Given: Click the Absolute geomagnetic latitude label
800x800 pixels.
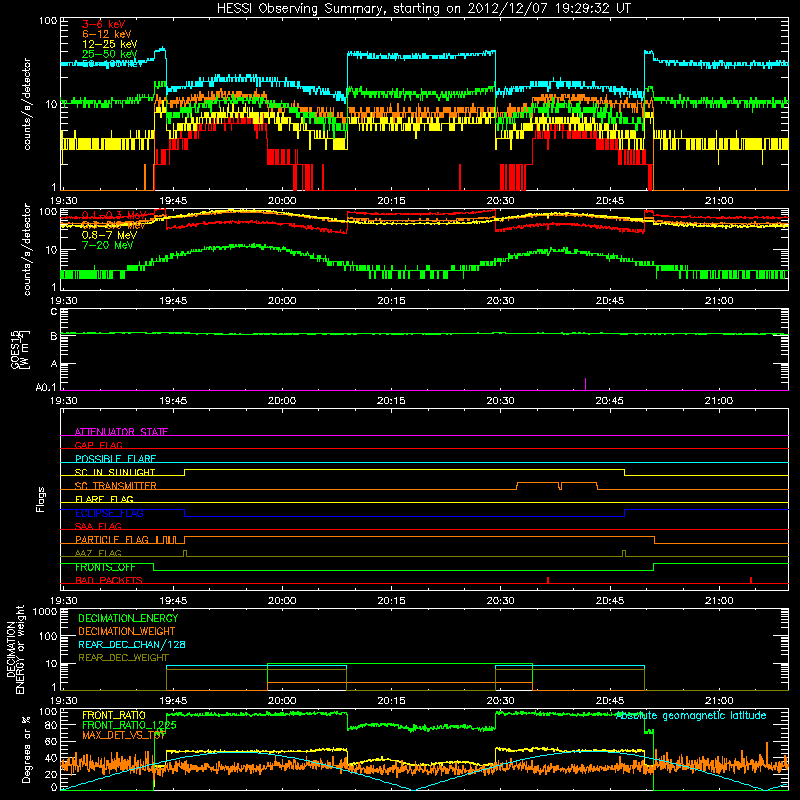Looking at the screenshot, I should [691, 715].
